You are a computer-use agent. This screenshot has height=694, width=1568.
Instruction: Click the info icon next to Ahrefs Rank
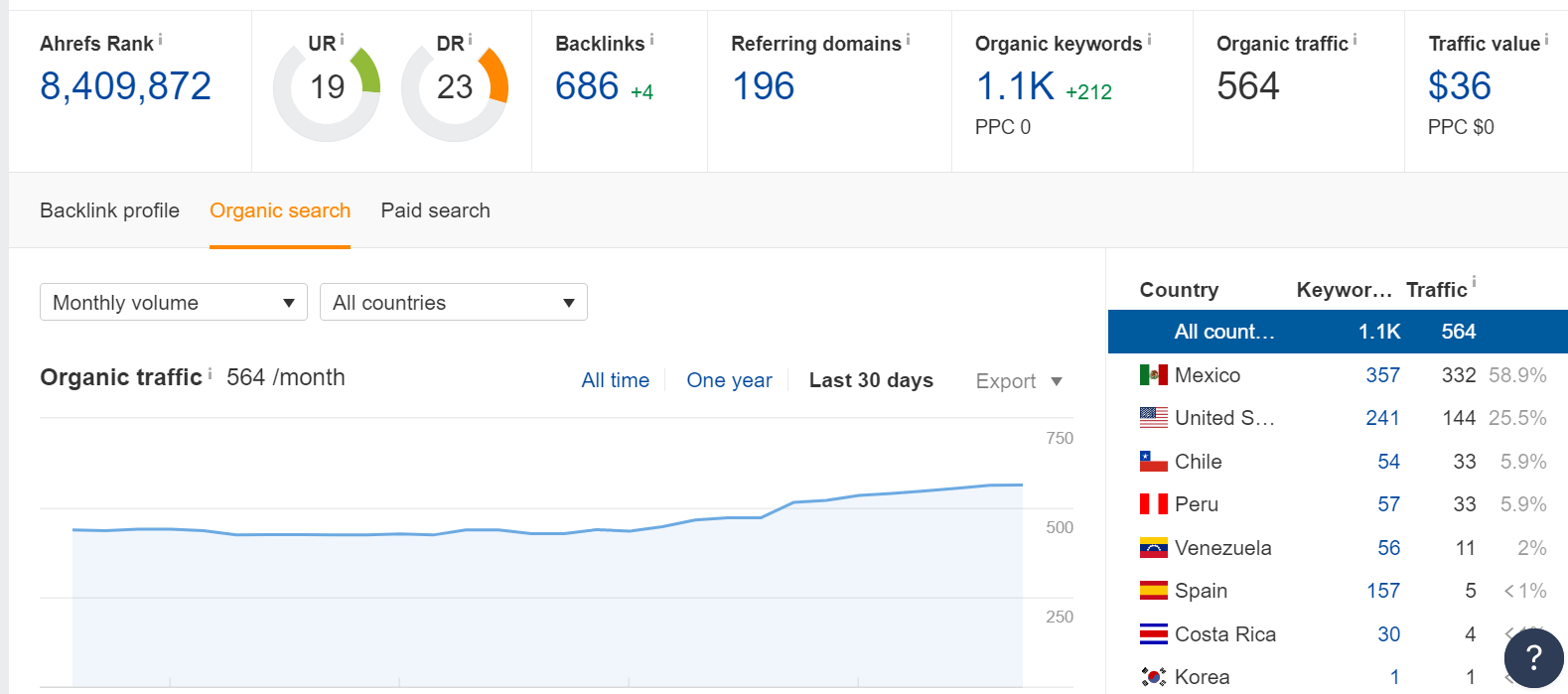click(160, 40)
